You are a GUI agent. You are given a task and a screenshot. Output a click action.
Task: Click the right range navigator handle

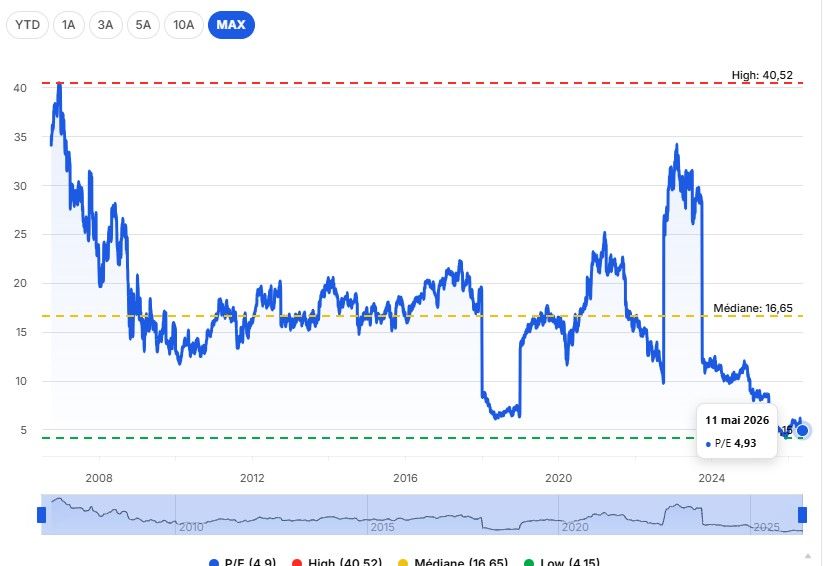pyautogui.click(x=802, y=515)
